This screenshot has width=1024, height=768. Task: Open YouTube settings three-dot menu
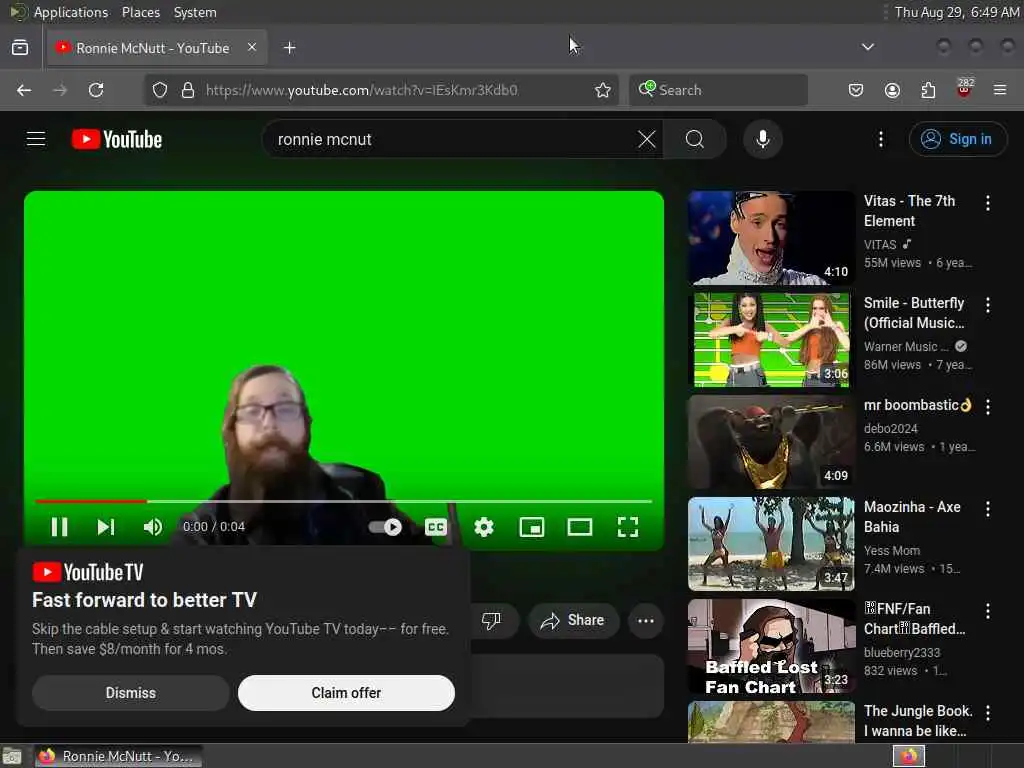(881, 139)
